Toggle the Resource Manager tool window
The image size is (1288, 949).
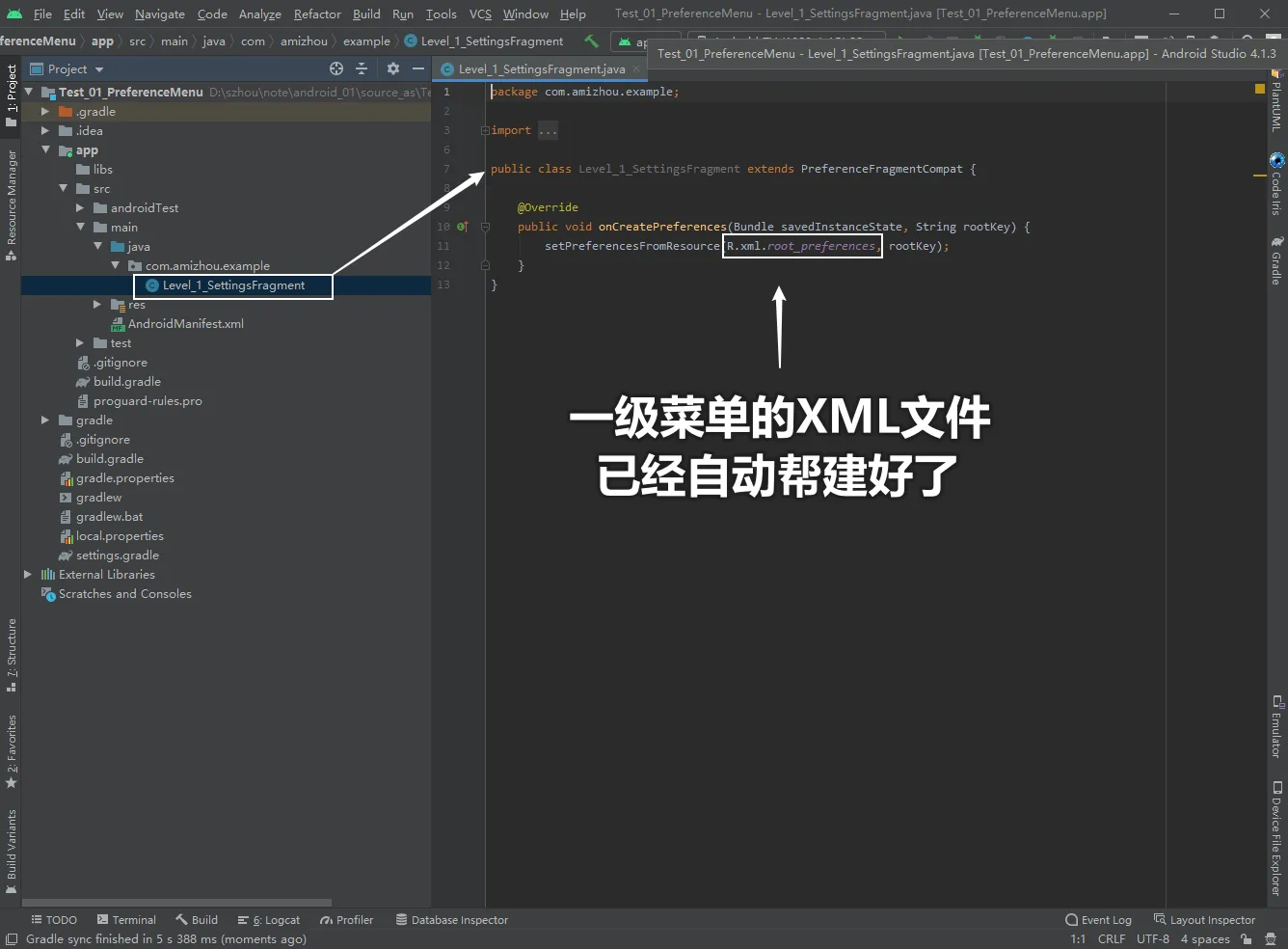[x=11, y=204]
